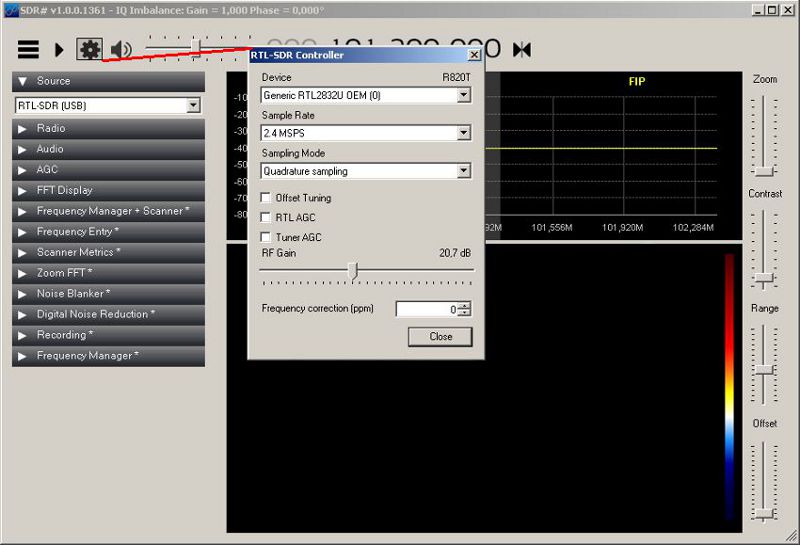Open the configure gear icon
The width and height of the screenshot is (800, 545).
90,49
